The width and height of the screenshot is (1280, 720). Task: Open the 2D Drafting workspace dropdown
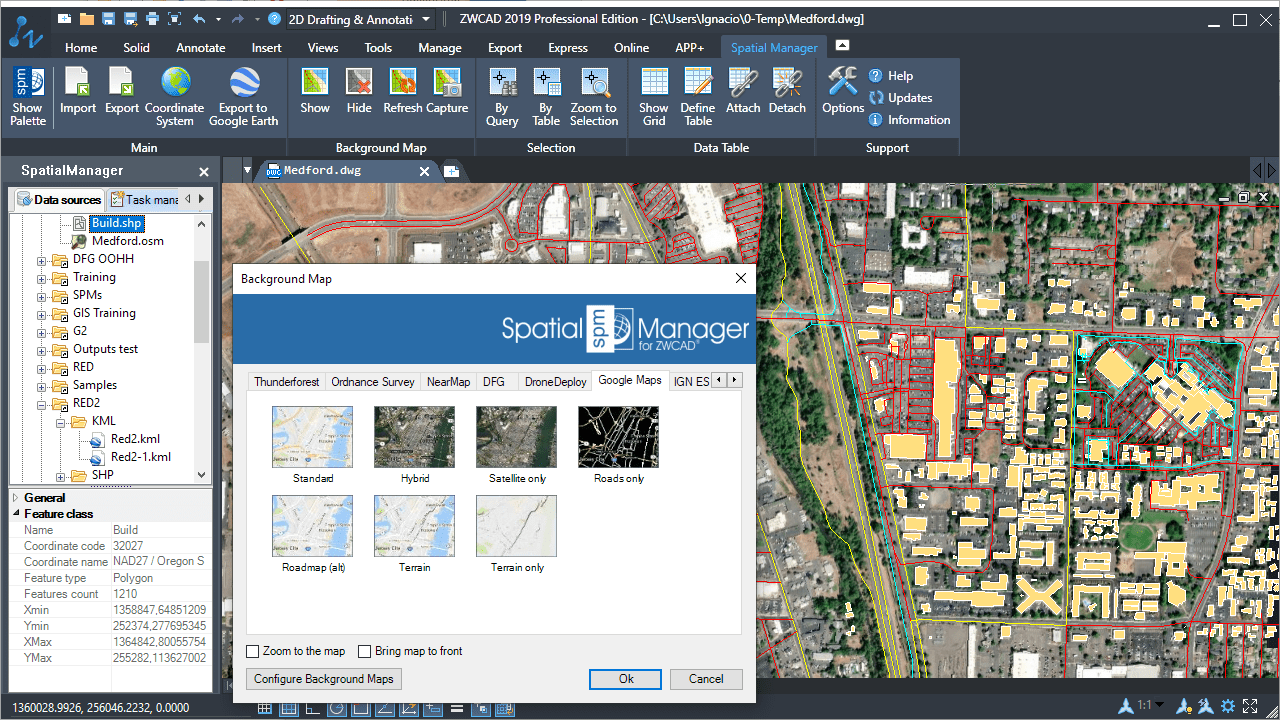point(427,19)
